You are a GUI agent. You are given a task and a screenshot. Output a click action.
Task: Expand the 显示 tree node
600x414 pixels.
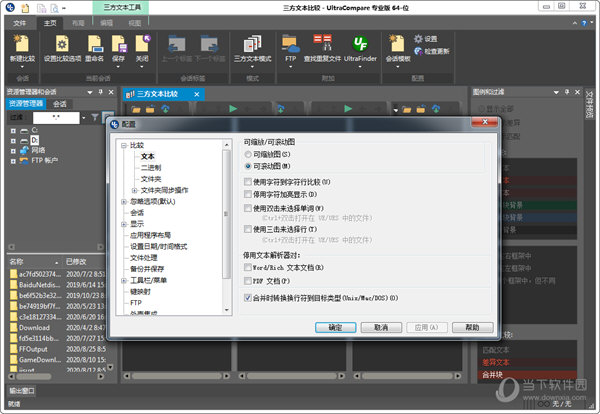click(124, 224)
